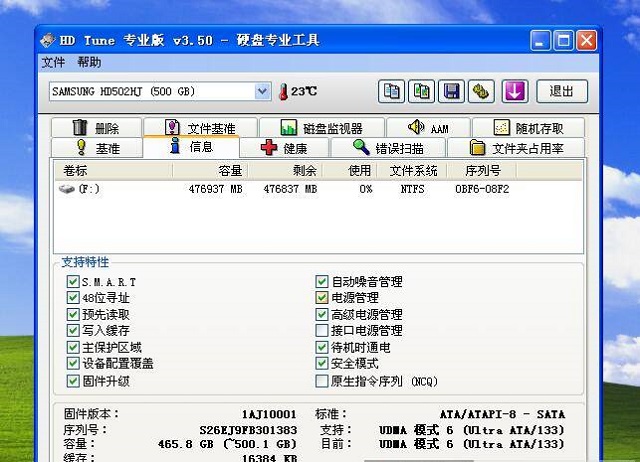Image resolution: width=640 pixels, height=462 pixels.
Task: Click speaker icon on AAM tab
Action: [416, 127]
